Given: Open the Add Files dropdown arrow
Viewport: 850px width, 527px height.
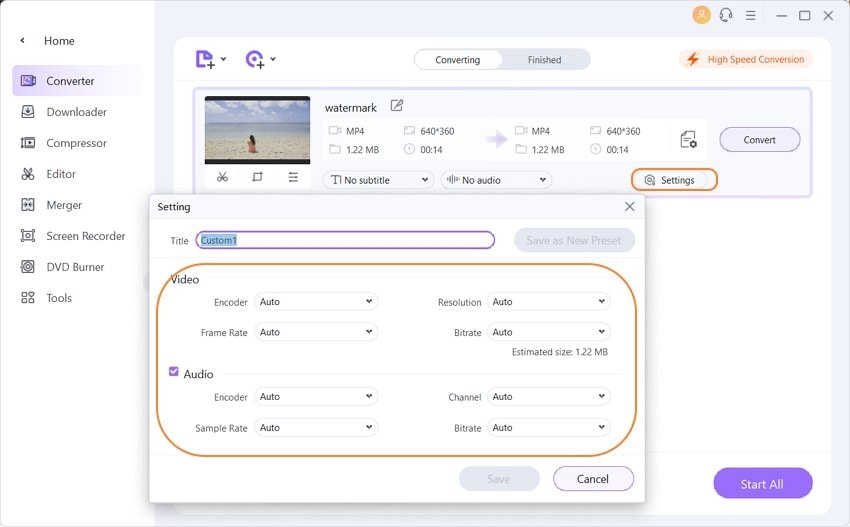Looking at the screenshot, I should pos(223,59).
